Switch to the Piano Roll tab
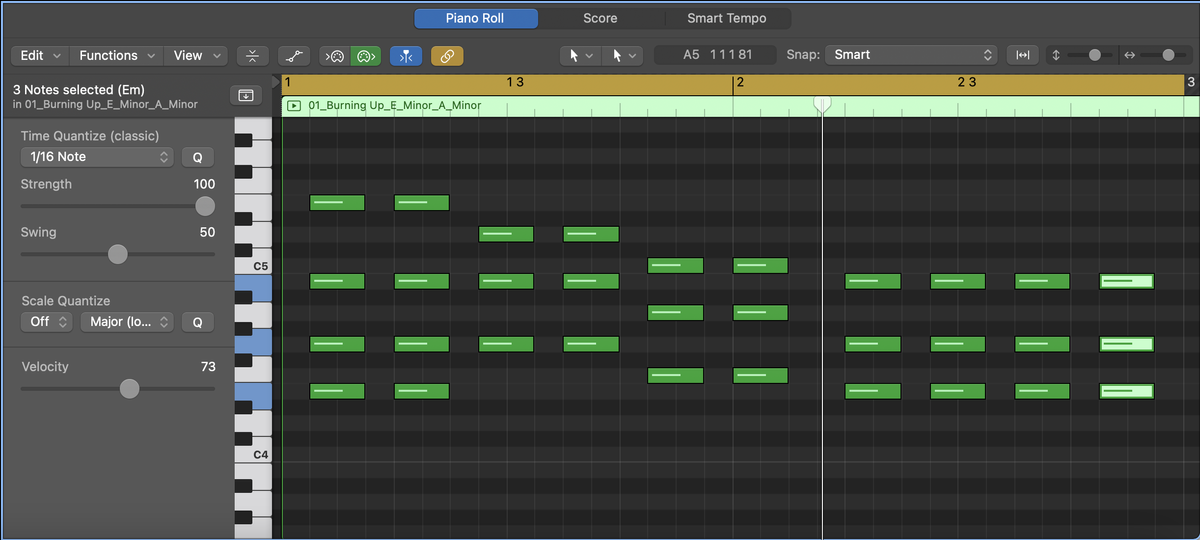This screenshot has height=540, width=1200. click(x=475, y=18)
